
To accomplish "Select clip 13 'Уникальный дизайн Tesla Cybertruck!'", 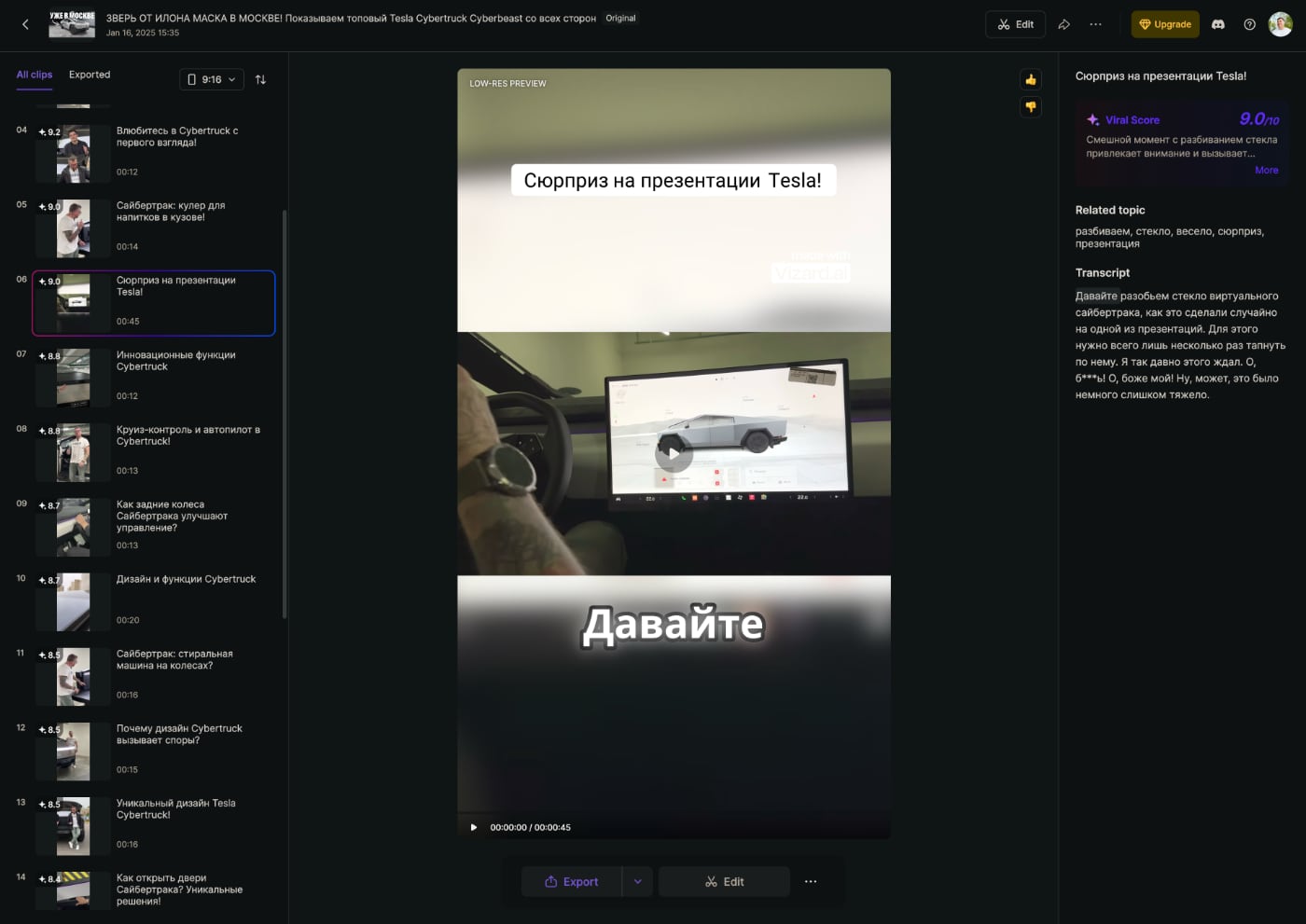I will click(154, 825).
